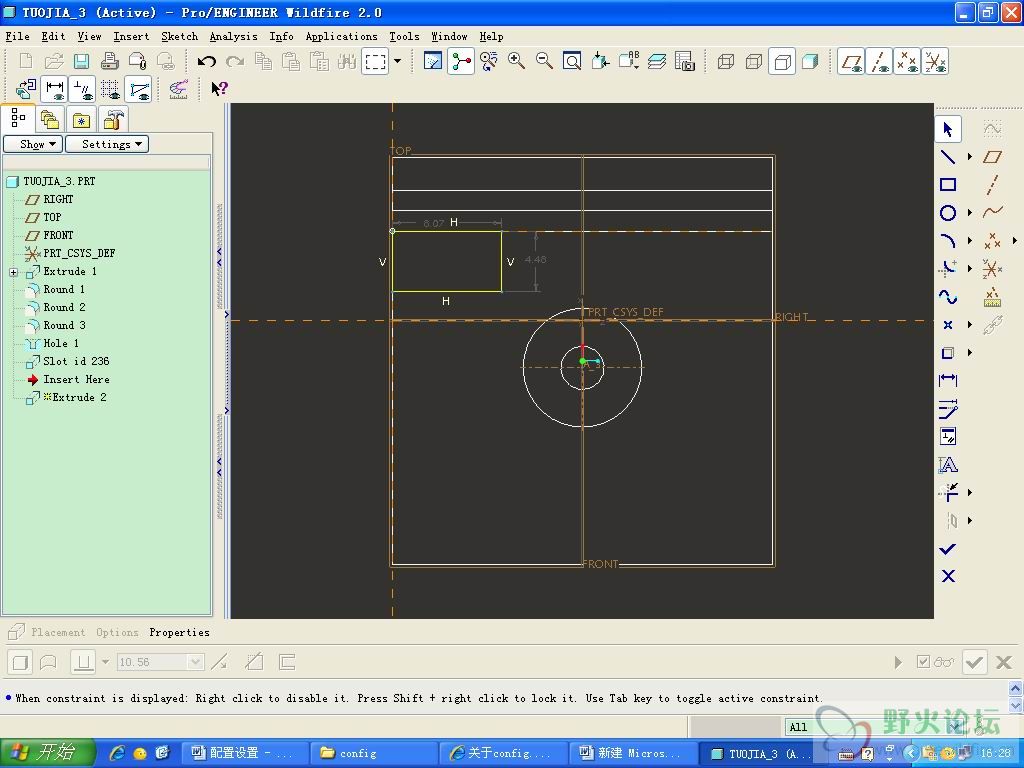Toggle the preview checkbox in dashboard

coord(923,662)
